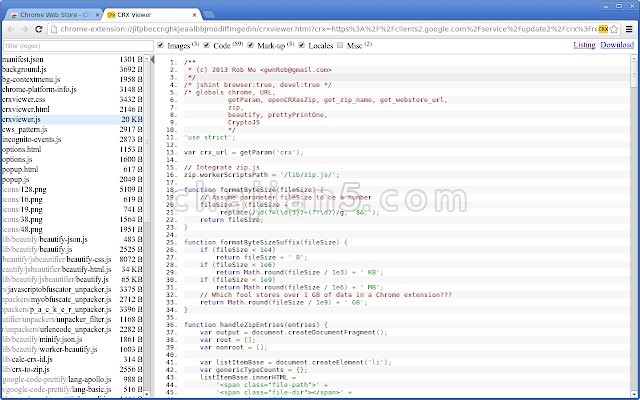Open lang-basic.js file
Image resolution: width=640 pixels, height=400 pixels.
tap(72, 389)
